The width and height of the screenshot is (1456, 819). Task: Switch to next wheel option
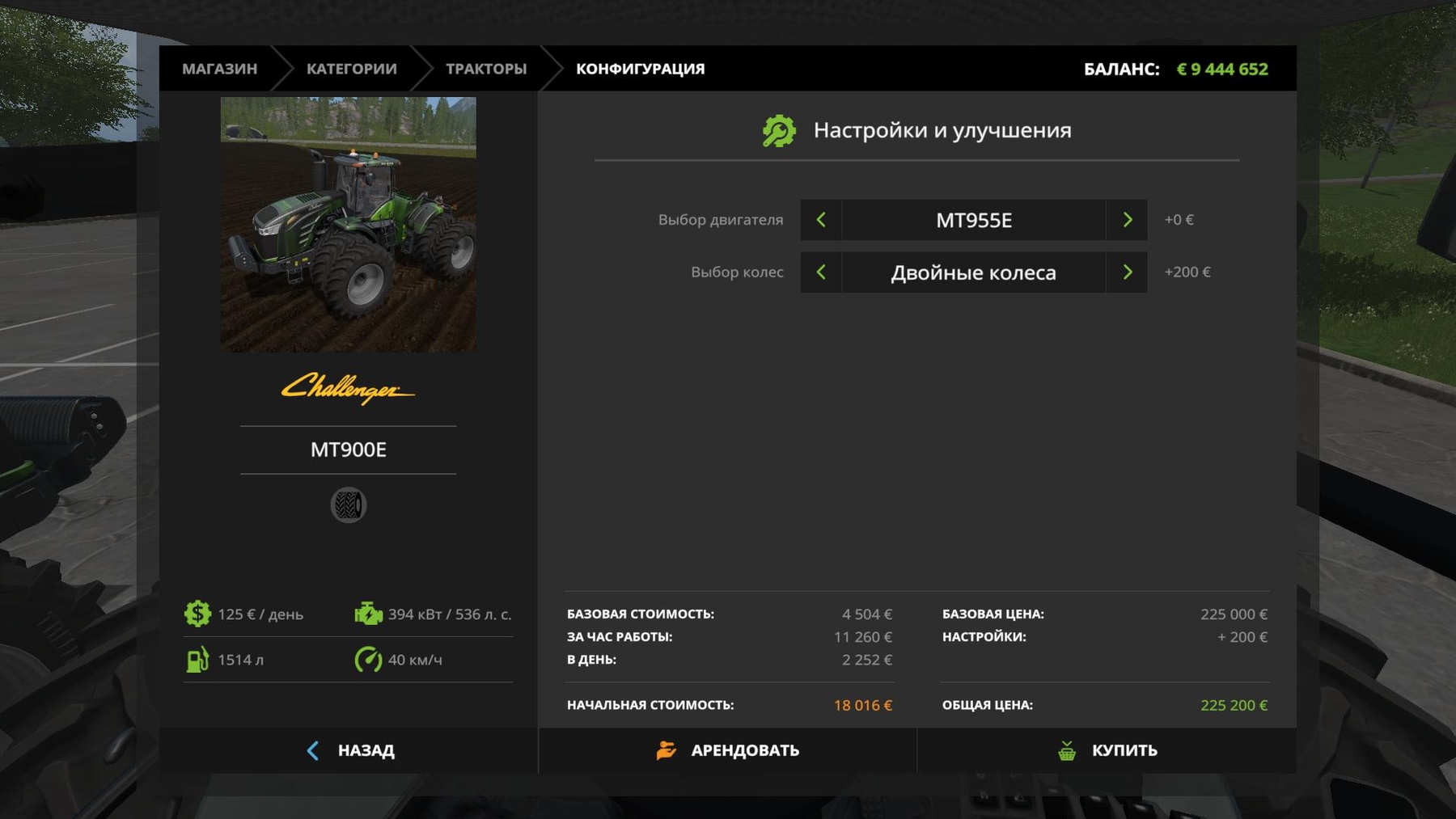1127,272
